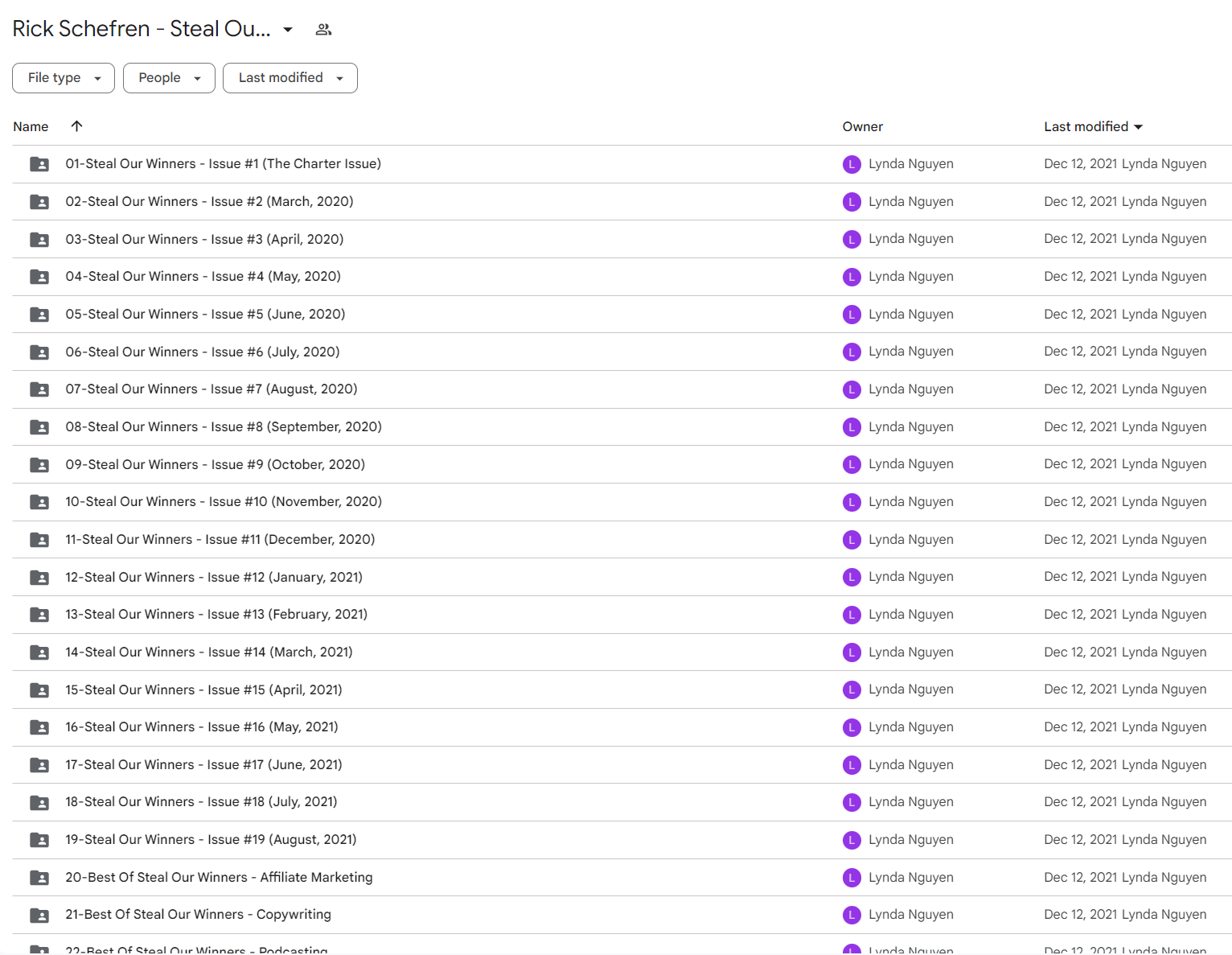Click Dec 12, 2021 date in the Issue #19 row

[1080, 840]
